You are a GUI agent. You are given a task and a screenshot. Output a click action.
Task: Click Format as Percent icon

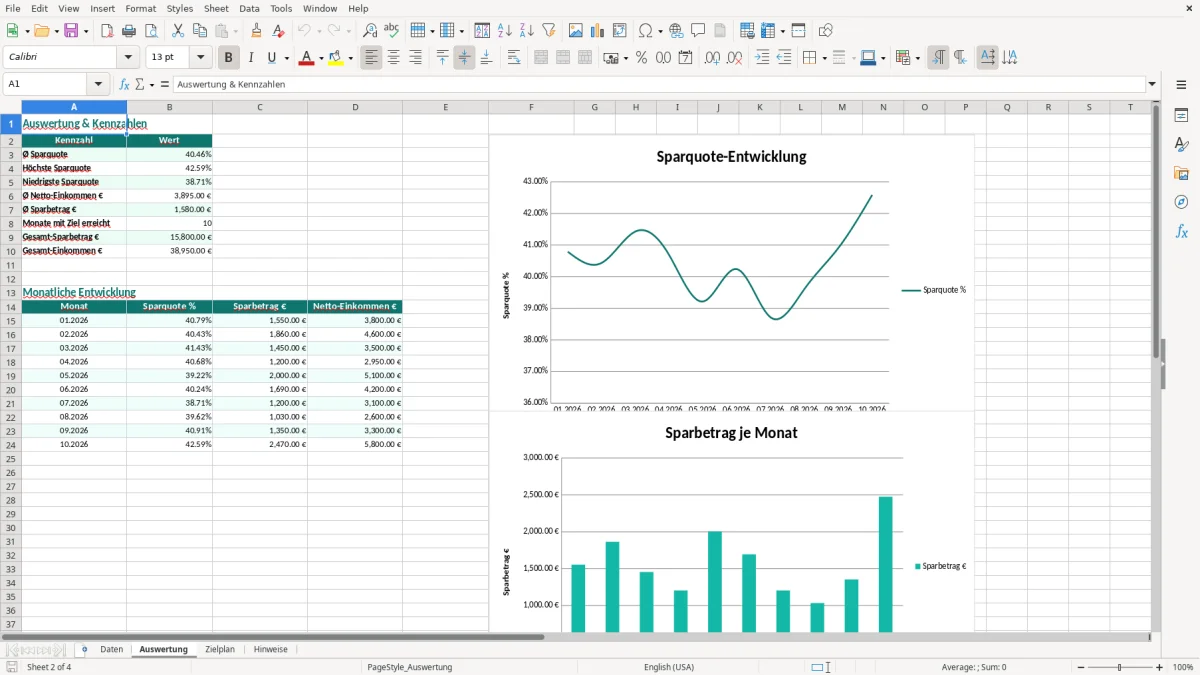(641, 58)
